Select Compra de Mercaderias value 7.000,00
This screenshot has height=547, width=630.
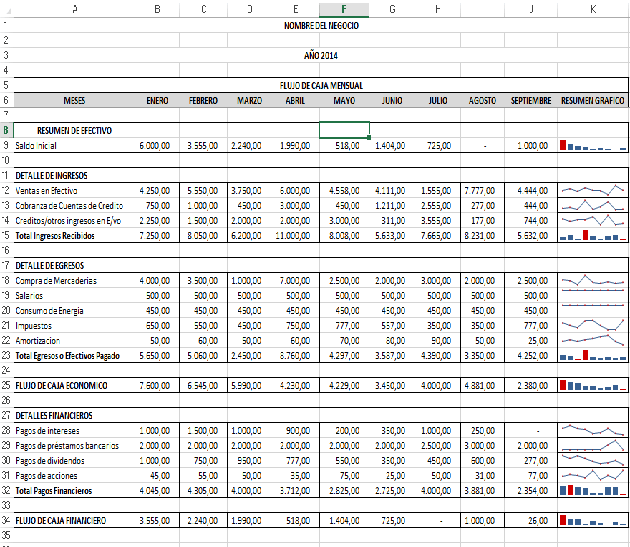pos(295,281)
